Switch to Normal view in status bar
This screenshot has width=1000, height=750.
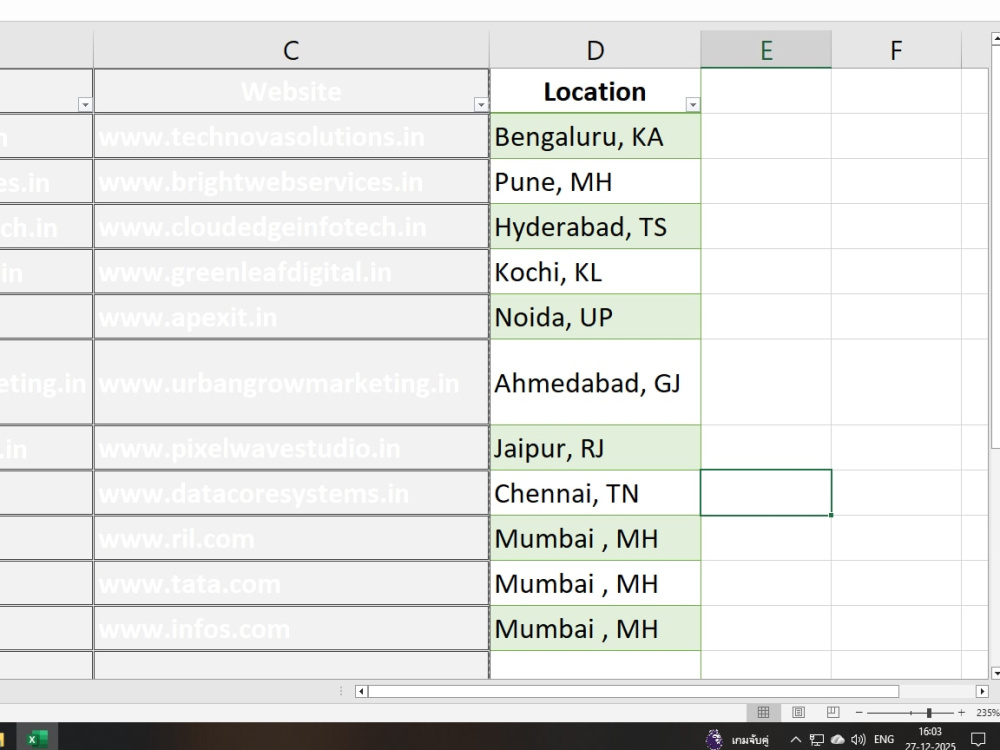763,712
